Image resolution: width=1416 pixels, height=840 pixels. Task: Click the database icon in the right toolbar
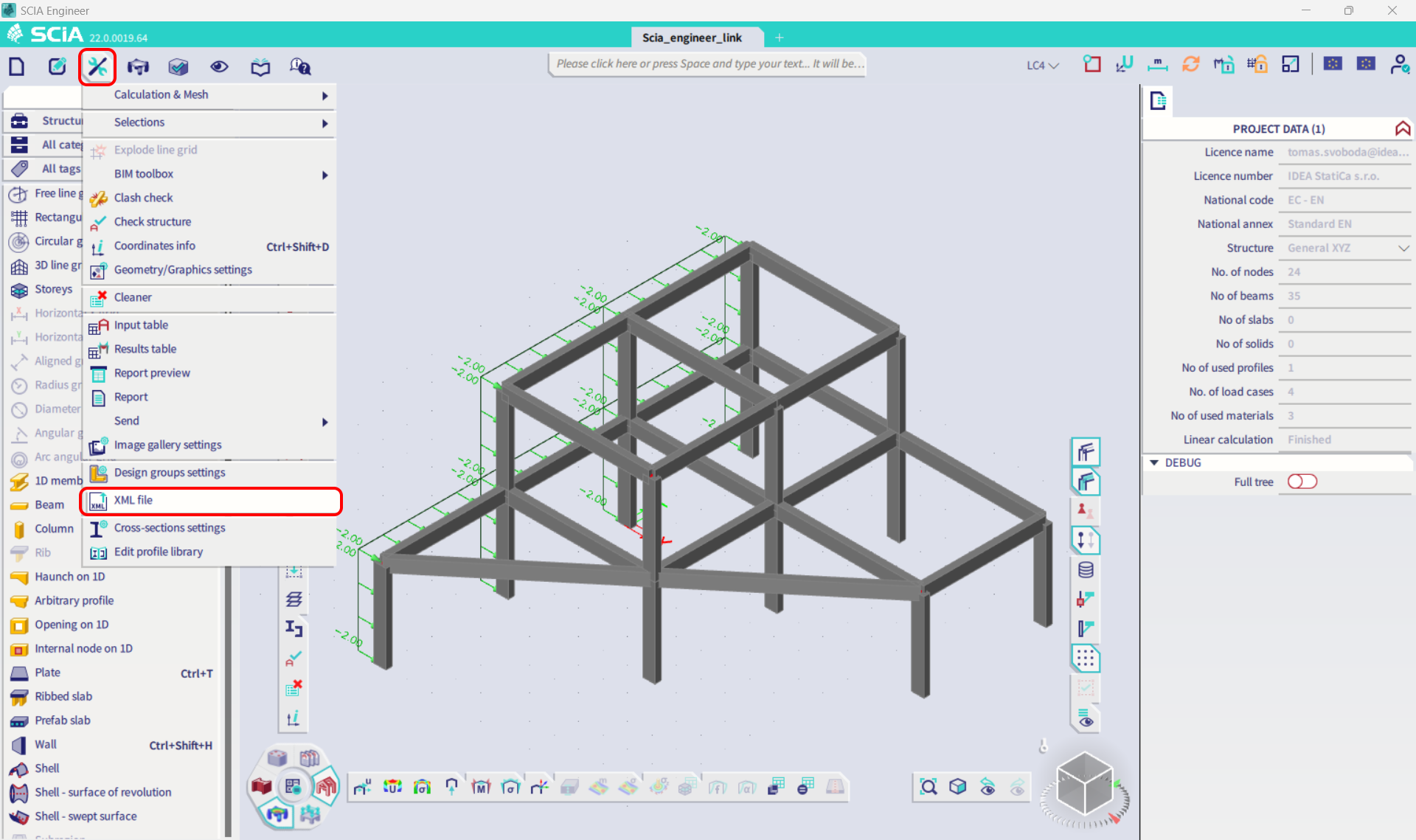[1085, 569]
